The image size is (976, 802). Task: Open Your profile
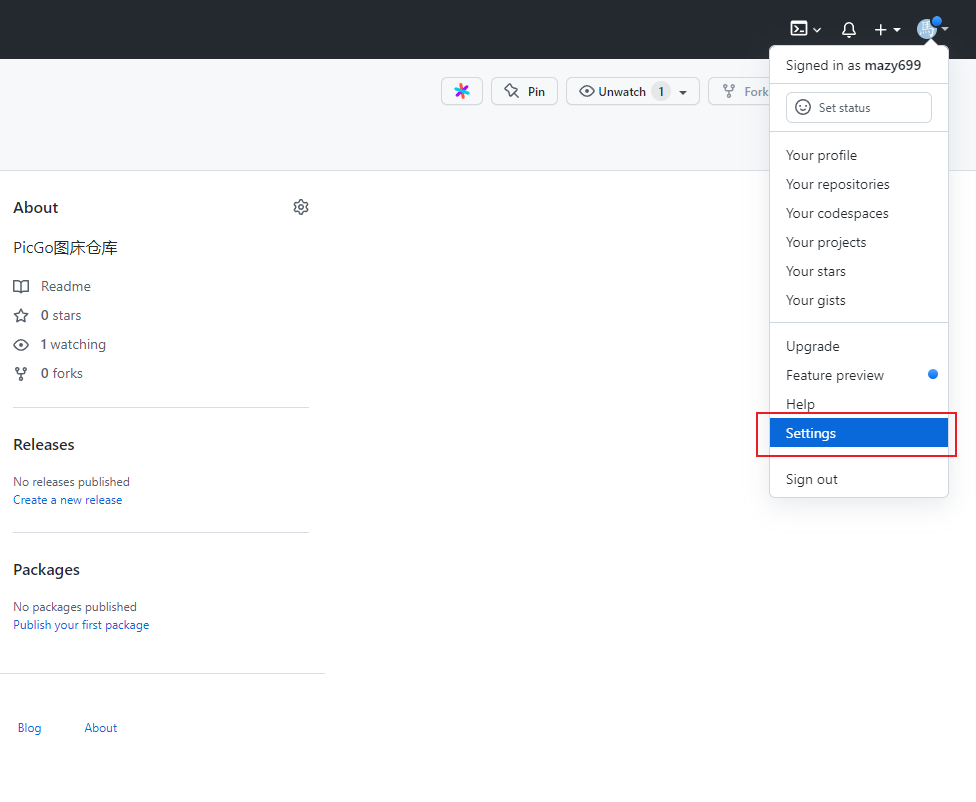pyautogui.click(x=859, y=155)
